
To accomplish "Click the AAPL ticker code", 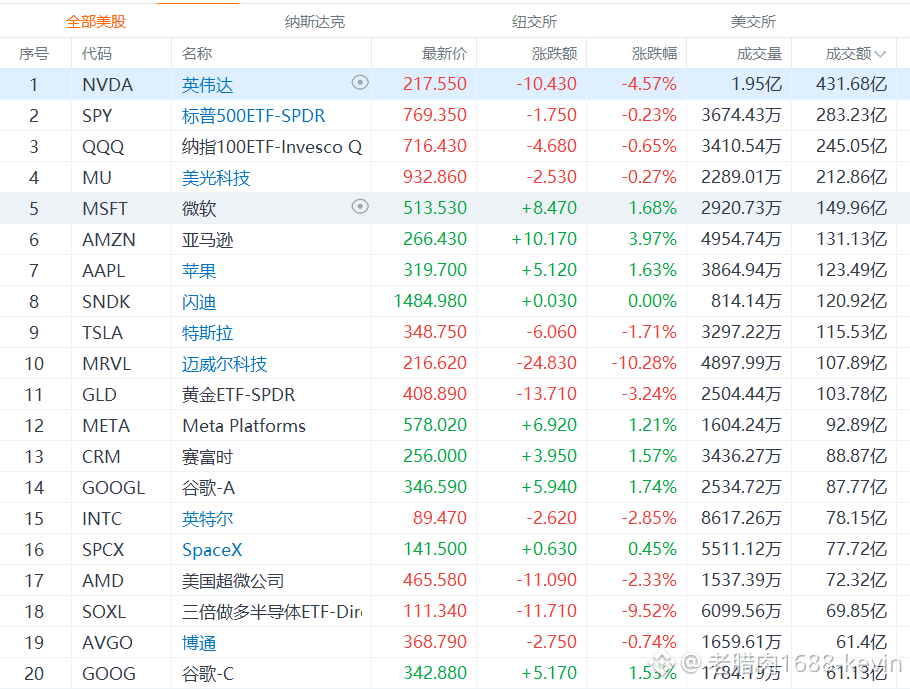I will click(x=104, y=270).
